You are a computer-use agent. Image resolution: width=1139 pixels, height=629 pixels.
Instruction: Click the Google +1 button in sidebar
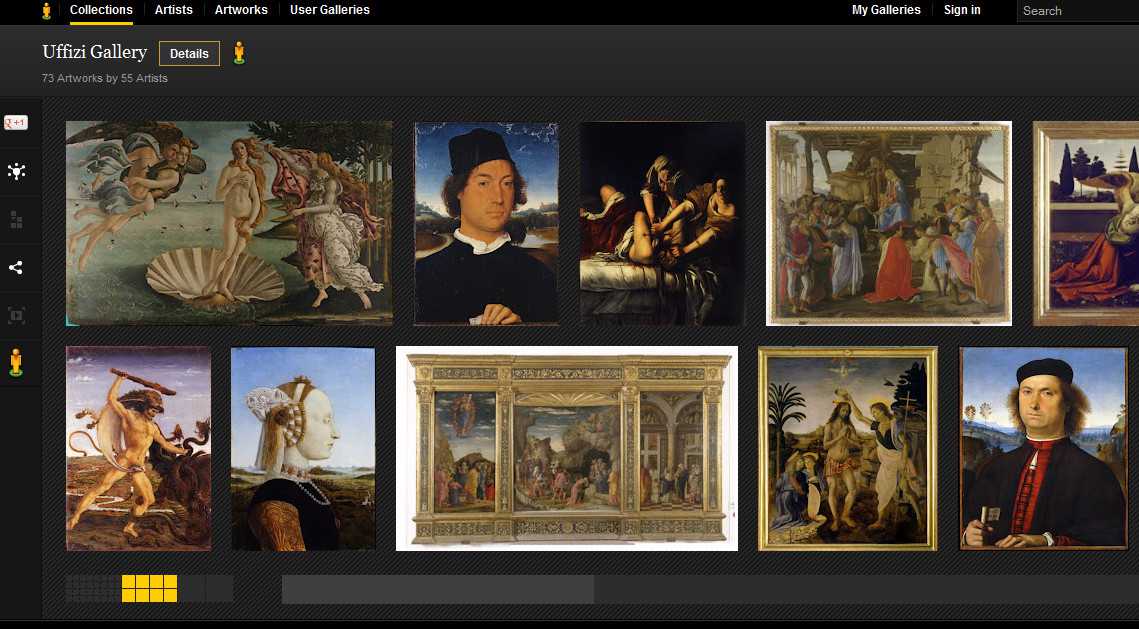click(16, 123)
